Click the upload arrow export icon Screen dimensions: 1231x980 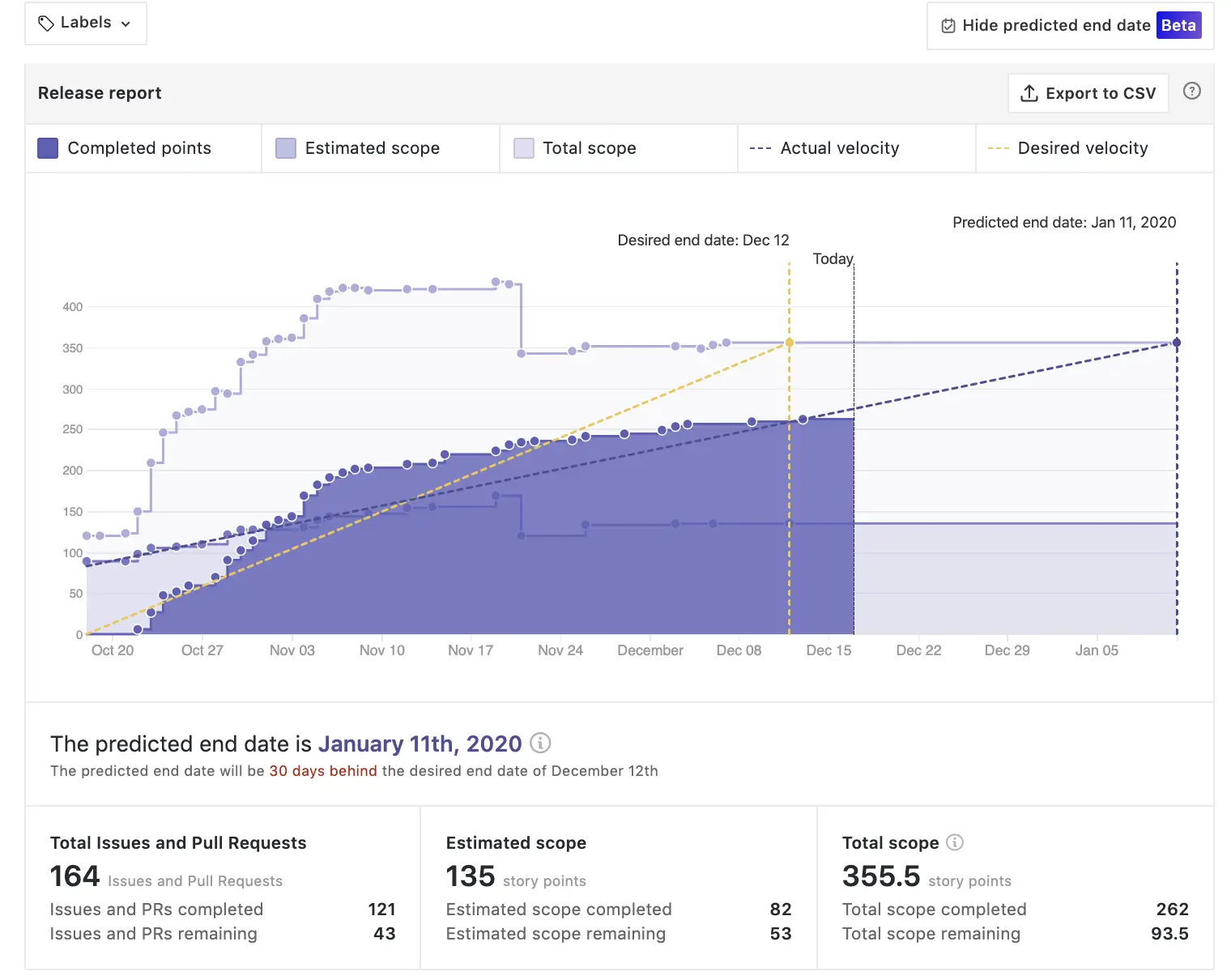pos(1029,93)
